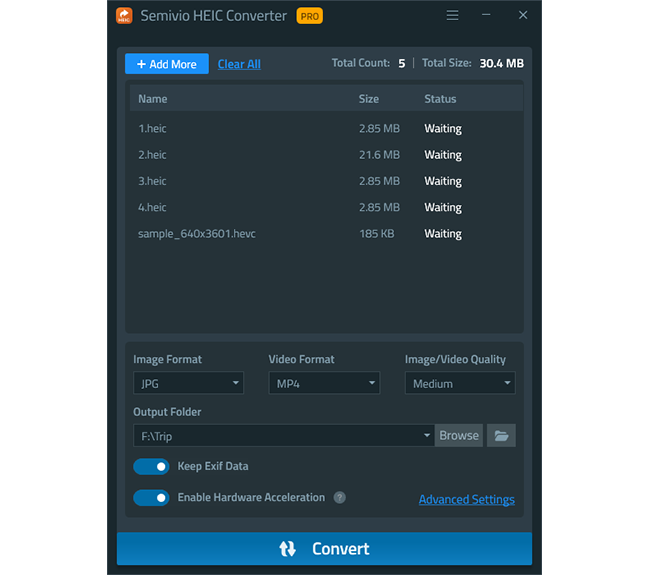This screenshot has height=575, width=650.
Task: Click the Total Size 30.4 MB value
Action: point(502,63)
